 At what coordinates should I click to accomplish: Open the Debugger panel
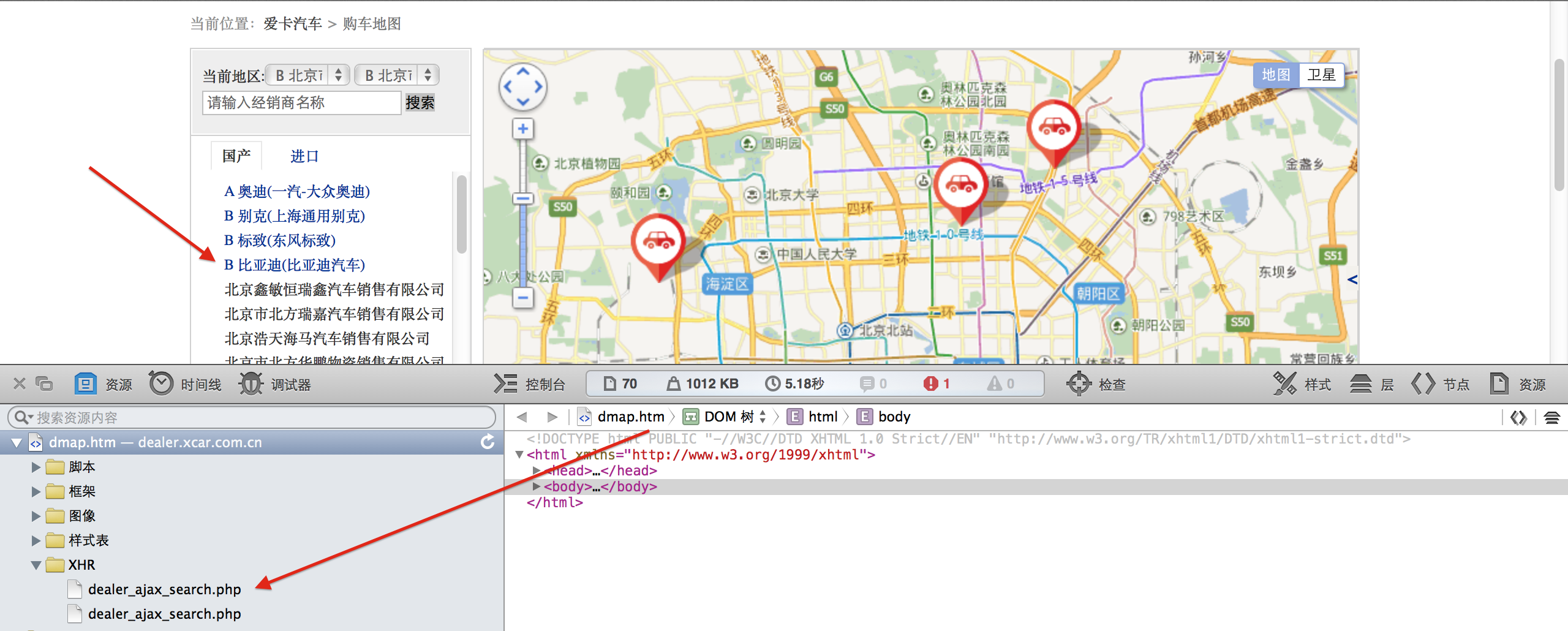click(x=275, y=384)
